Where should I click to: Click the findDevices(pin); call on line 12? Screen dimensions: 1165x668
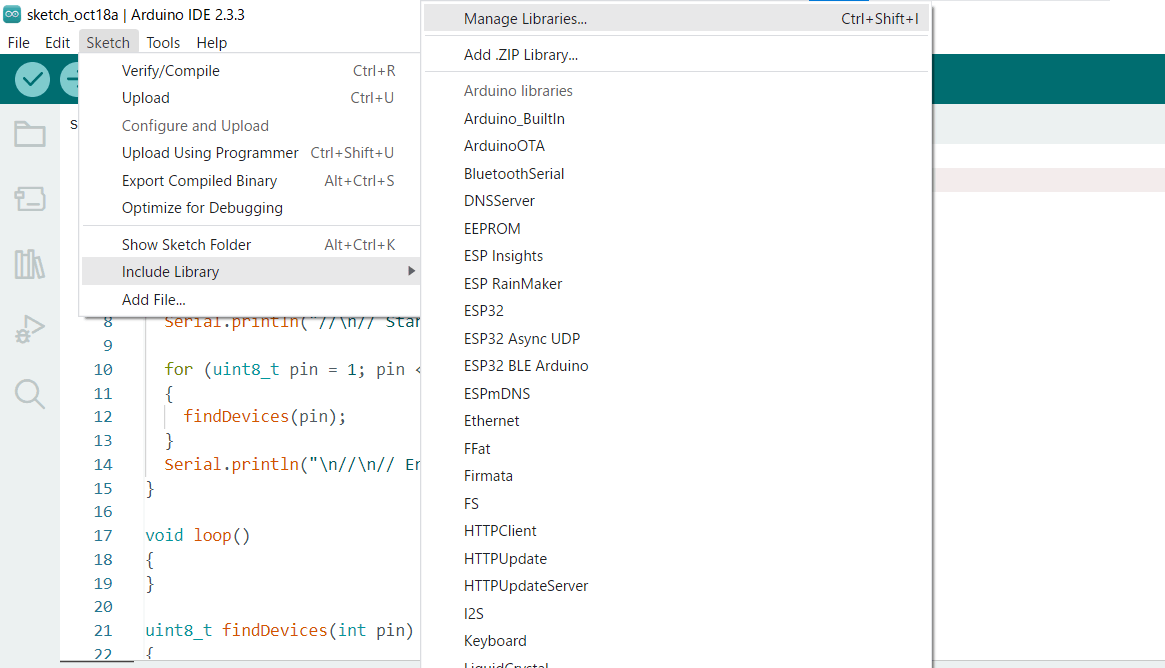(x=265, y=416)
